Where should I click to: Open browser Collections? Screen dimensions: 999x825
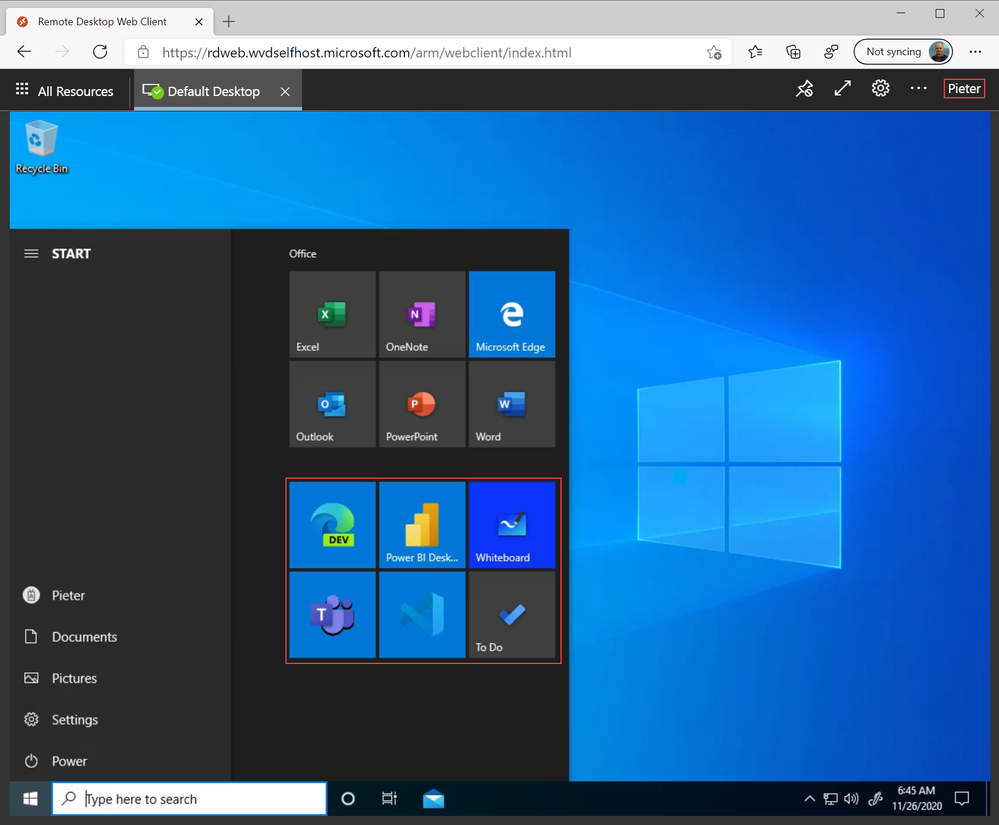point(793,52)
